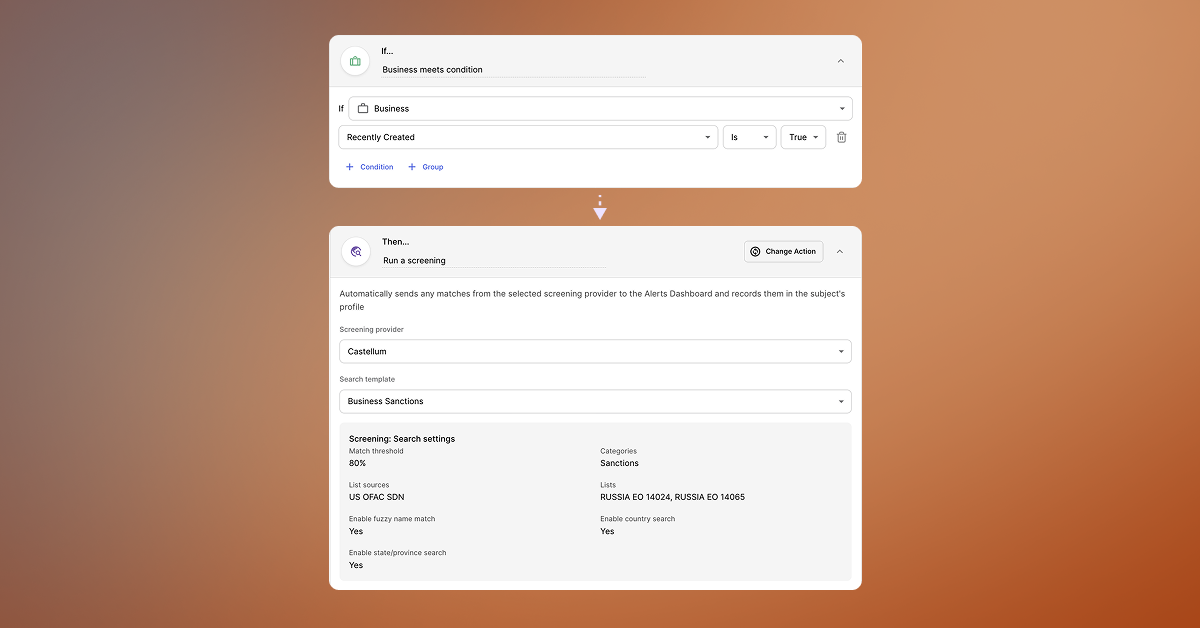Click the plus icon beside Condition
The height and width of the screenshot is (628, 1200).
(x=350, y=167)
